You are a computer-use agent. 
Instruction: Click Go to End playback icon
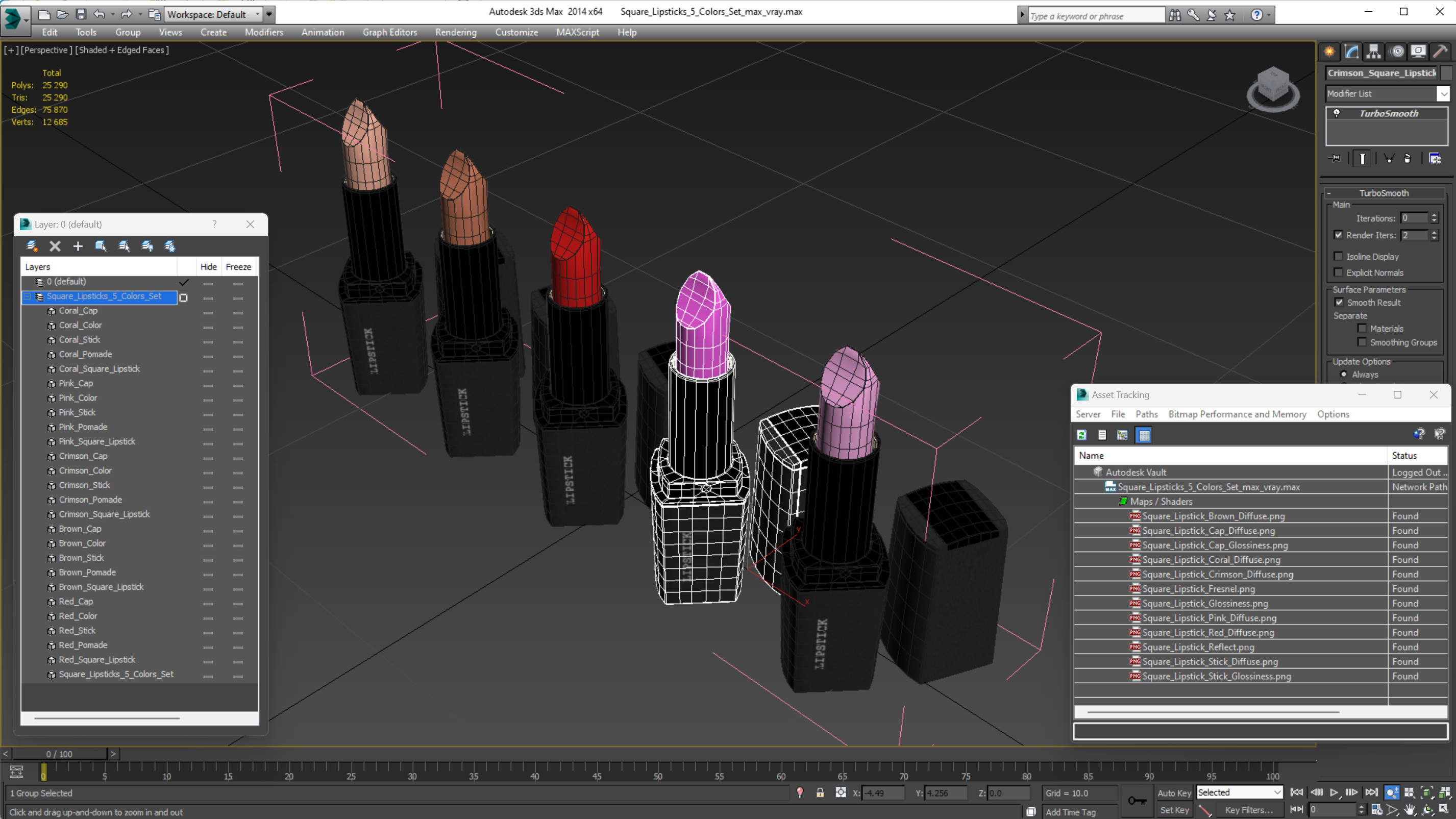(x=1371, y=792)
